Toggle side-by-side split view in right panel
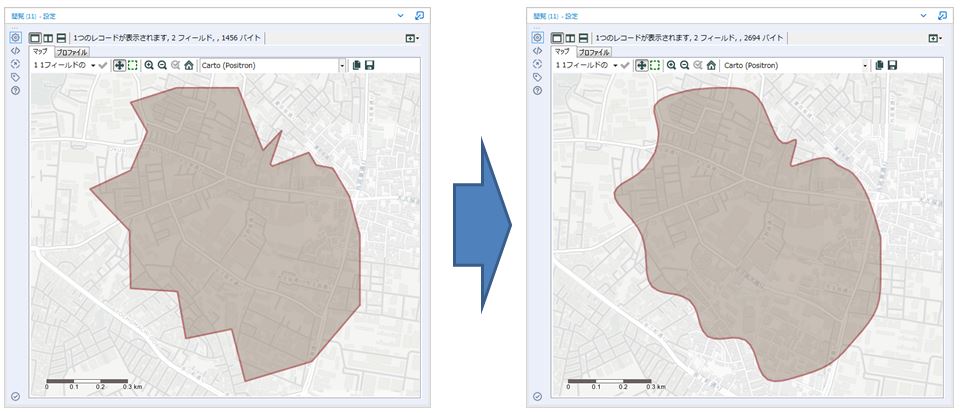This screenshot has height=413, width=966. point(569,37)
